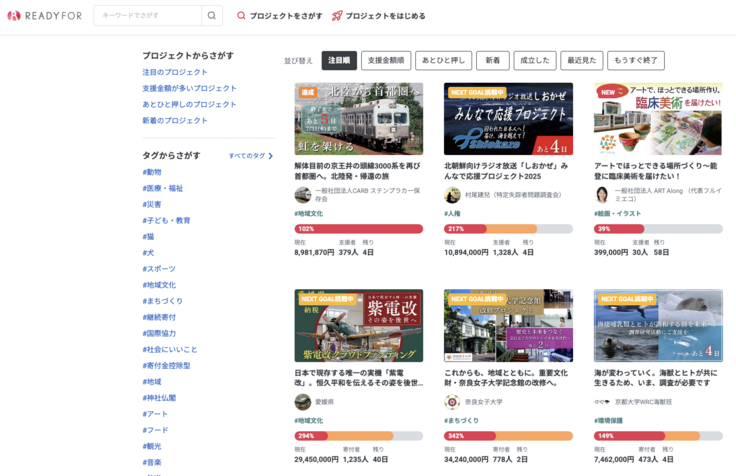Open the 京王井の頭線3000系 train project thumbnail
The height and width of the screenshot is (476, 736).
pos(358,119)
